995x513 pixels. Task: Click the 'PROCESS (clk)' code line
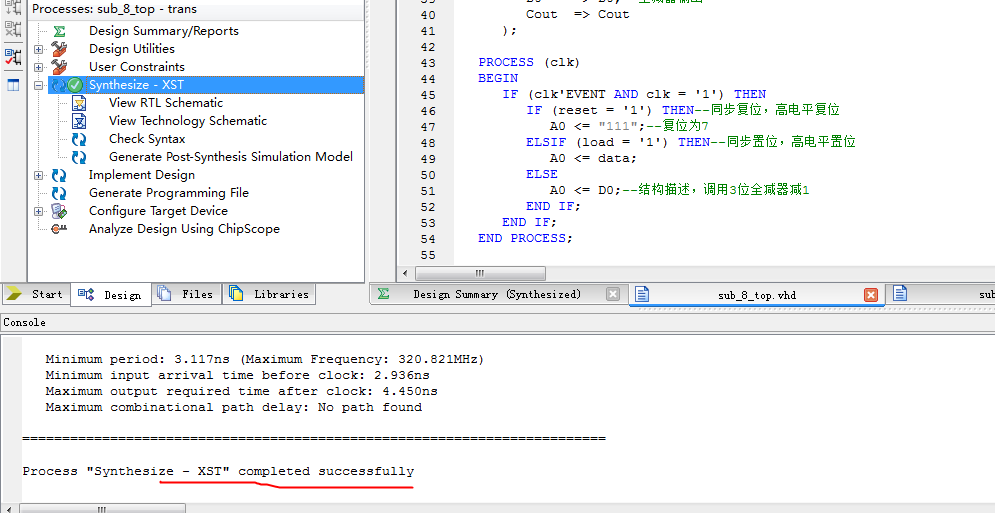529,62
